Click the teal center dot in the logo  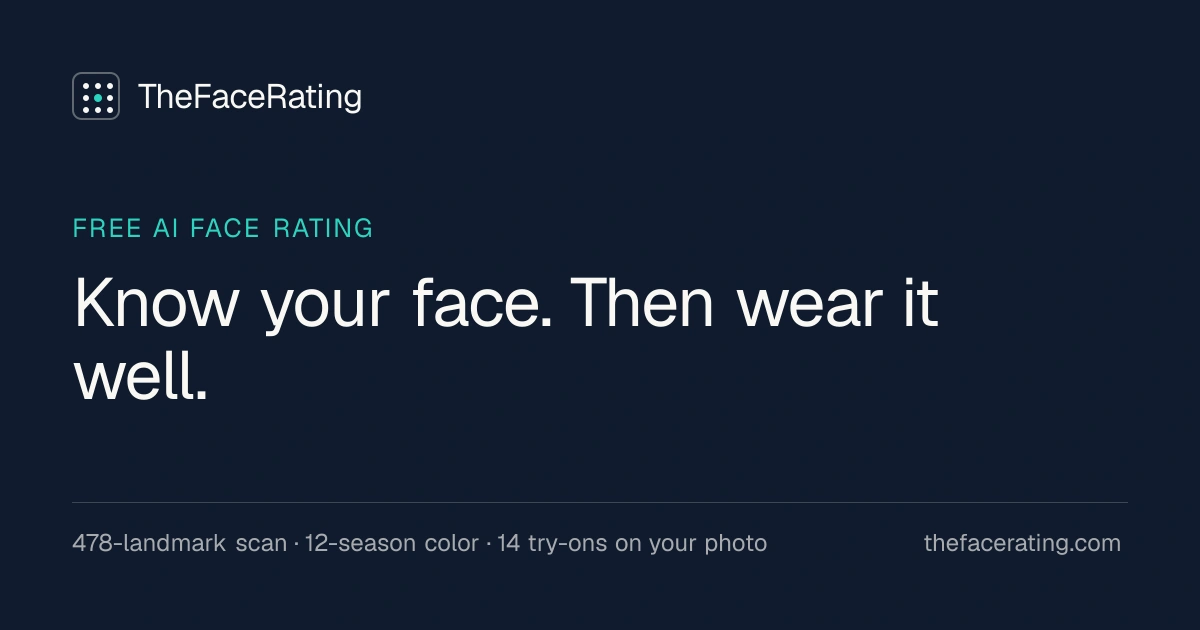(96, 97)
